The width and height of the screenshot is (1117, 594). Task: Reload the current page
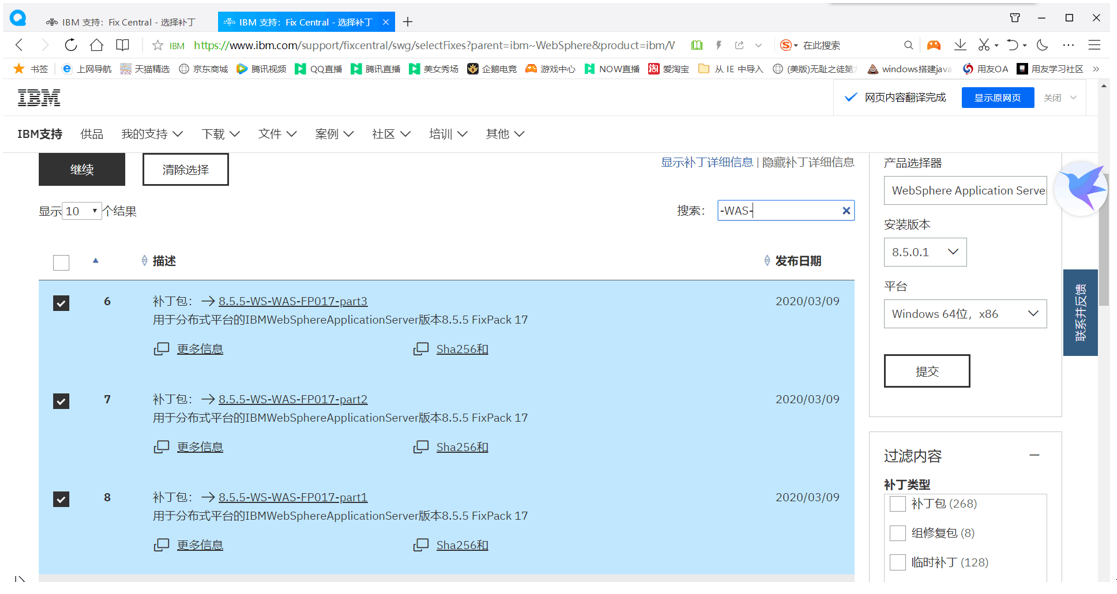[x=71, y=45]
